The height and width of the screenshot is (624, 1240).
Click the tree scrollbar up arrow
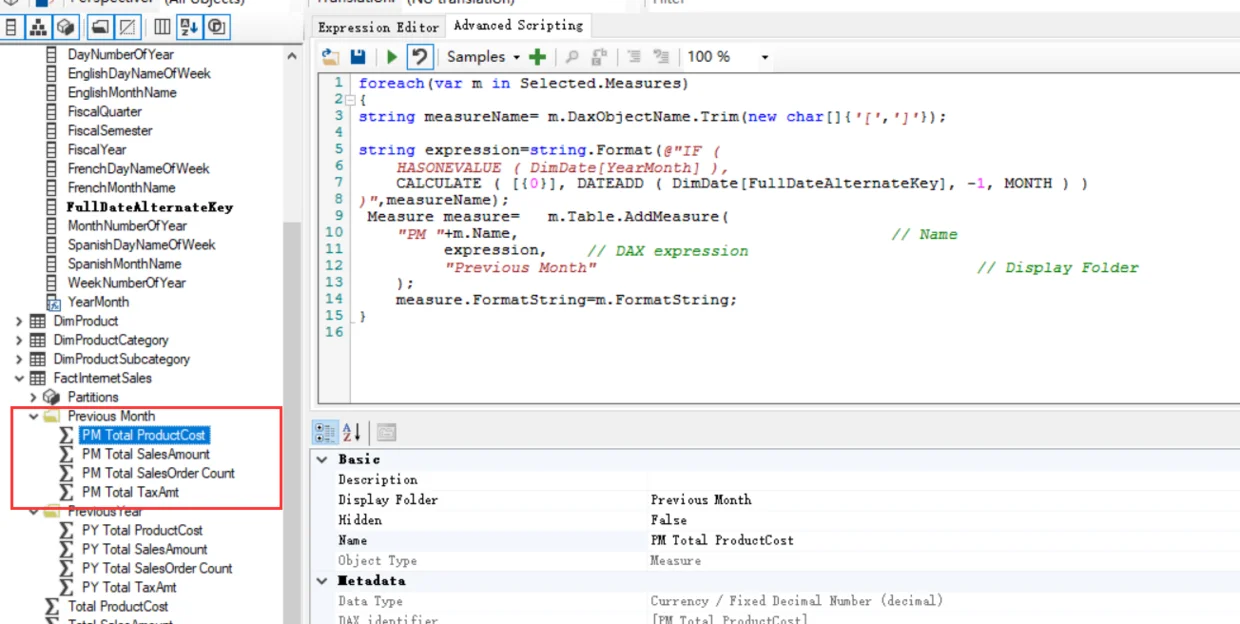pos(292,56)
